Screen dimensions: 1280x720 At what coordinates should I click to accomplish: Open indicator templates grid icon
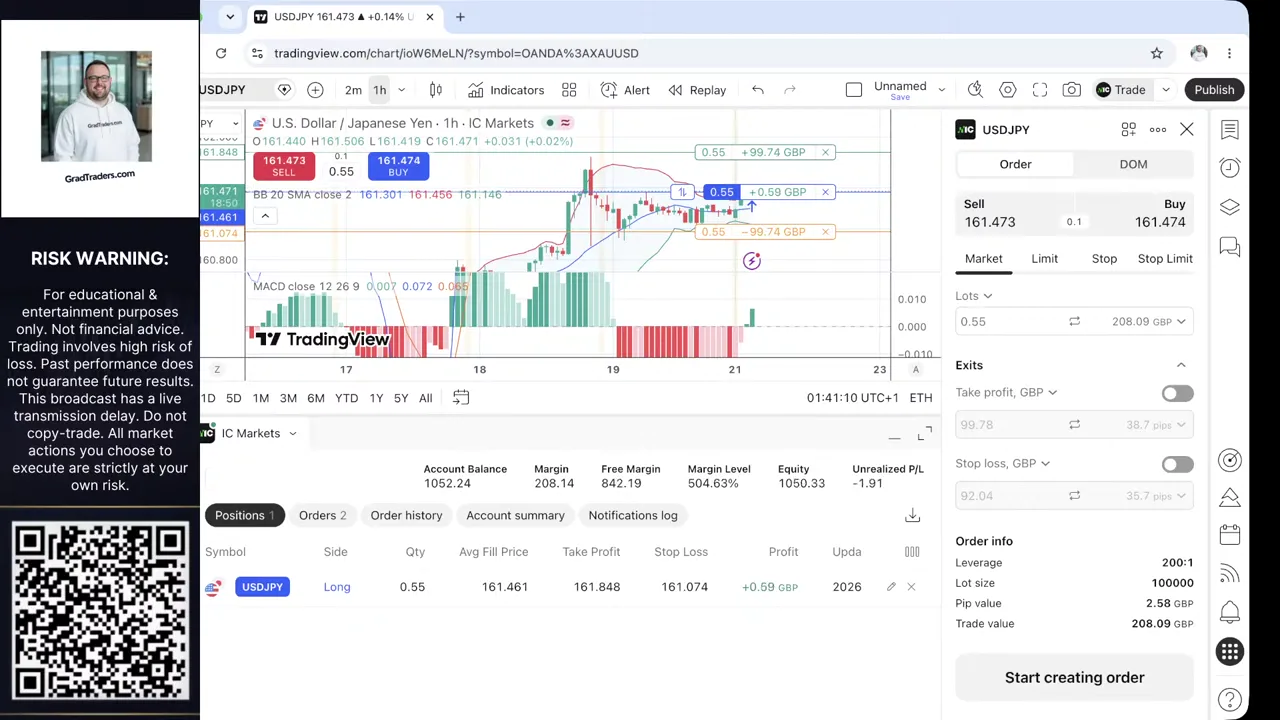click(569, 90)
